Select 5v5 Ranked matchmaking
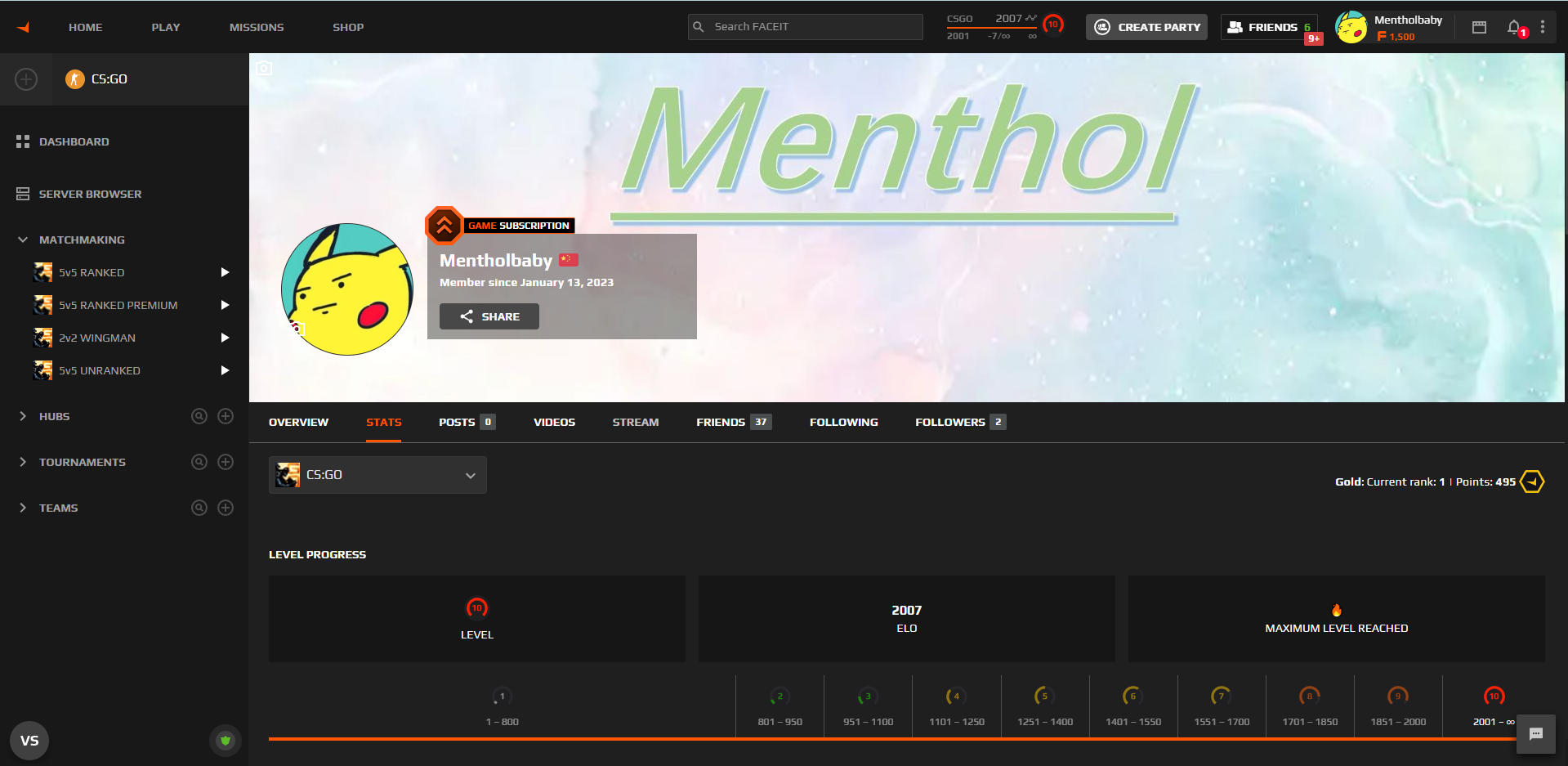The height and width of the screenshot is (766, 1568). 92,272
